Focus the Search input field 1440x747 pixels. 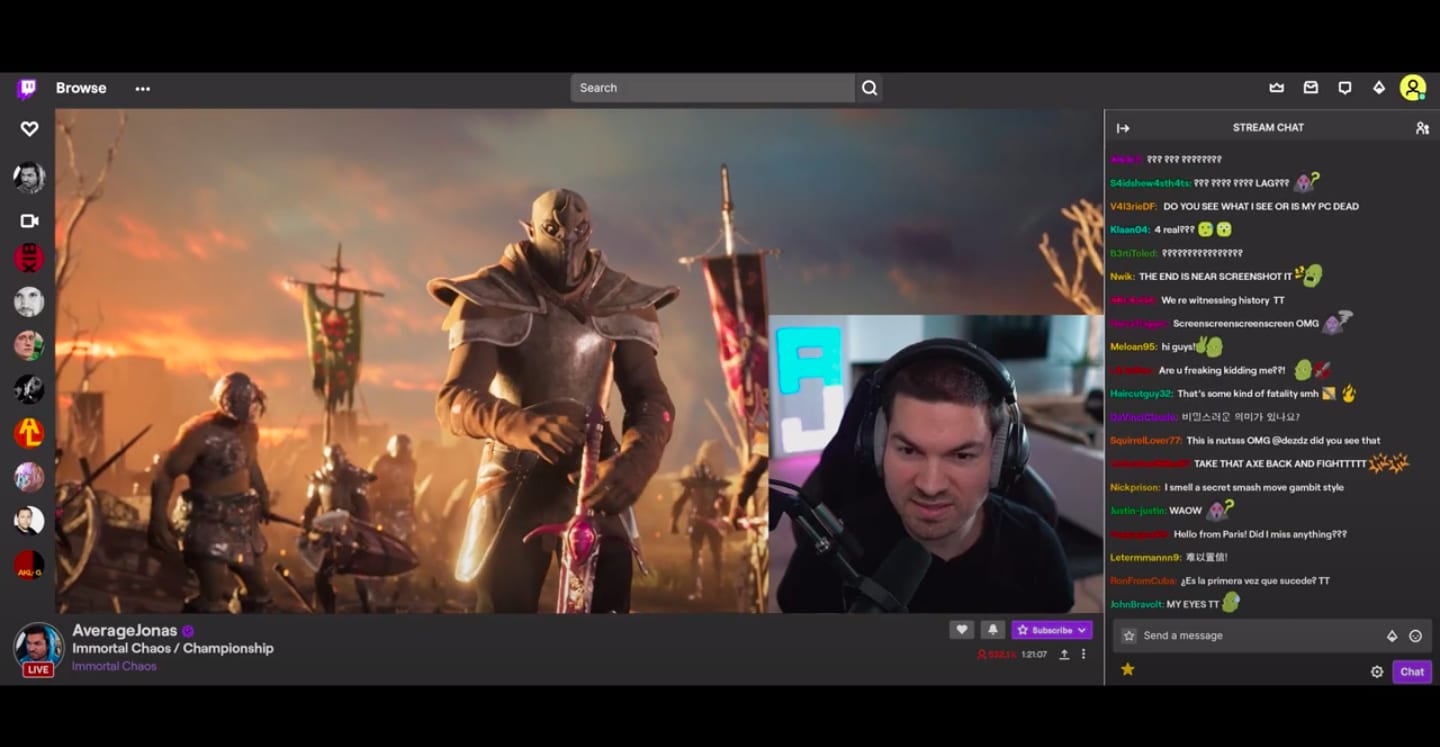[713, 88]
